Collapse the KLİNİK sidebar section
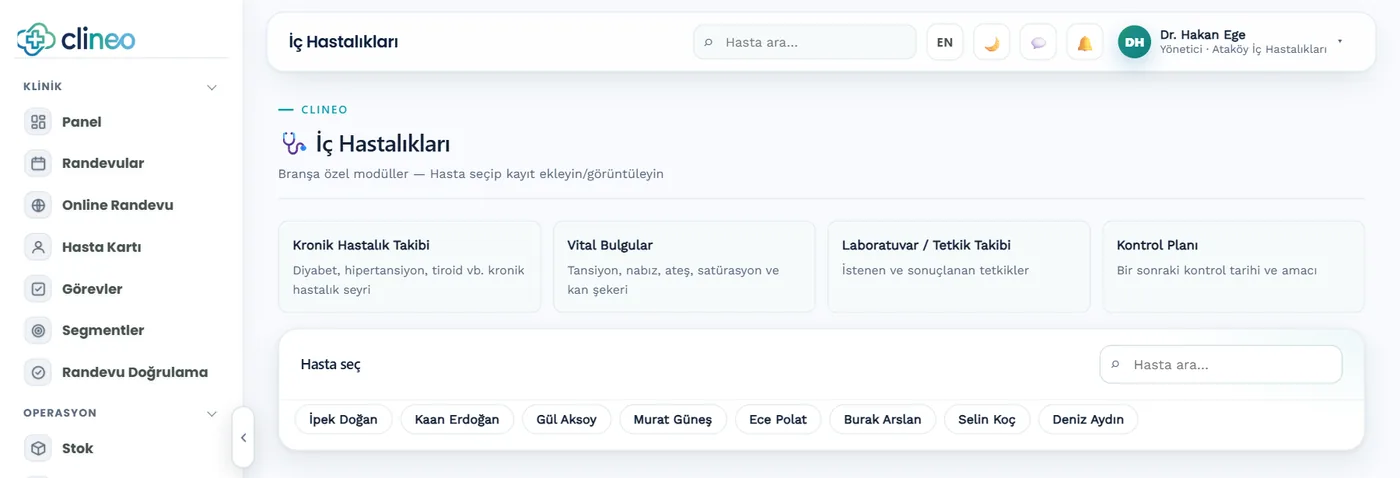 [211, 87]
